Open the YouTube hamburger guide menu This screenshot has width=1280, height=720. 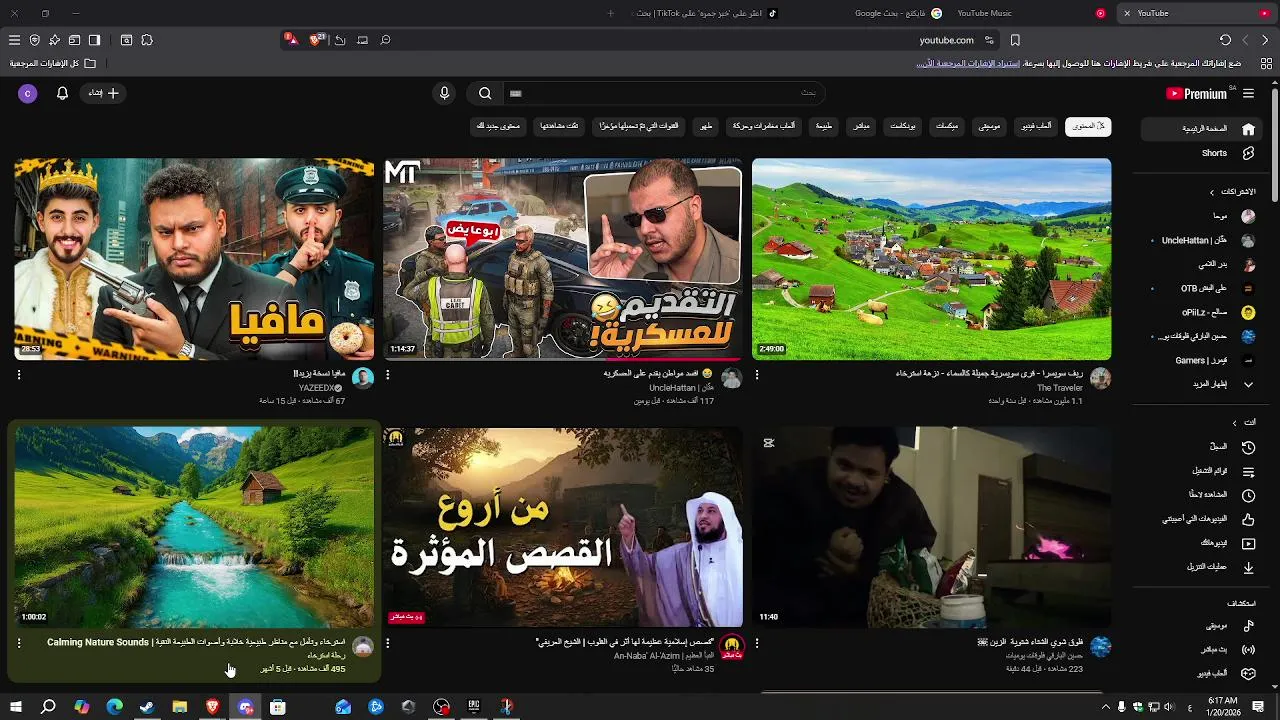click(x=1248, y=94)
